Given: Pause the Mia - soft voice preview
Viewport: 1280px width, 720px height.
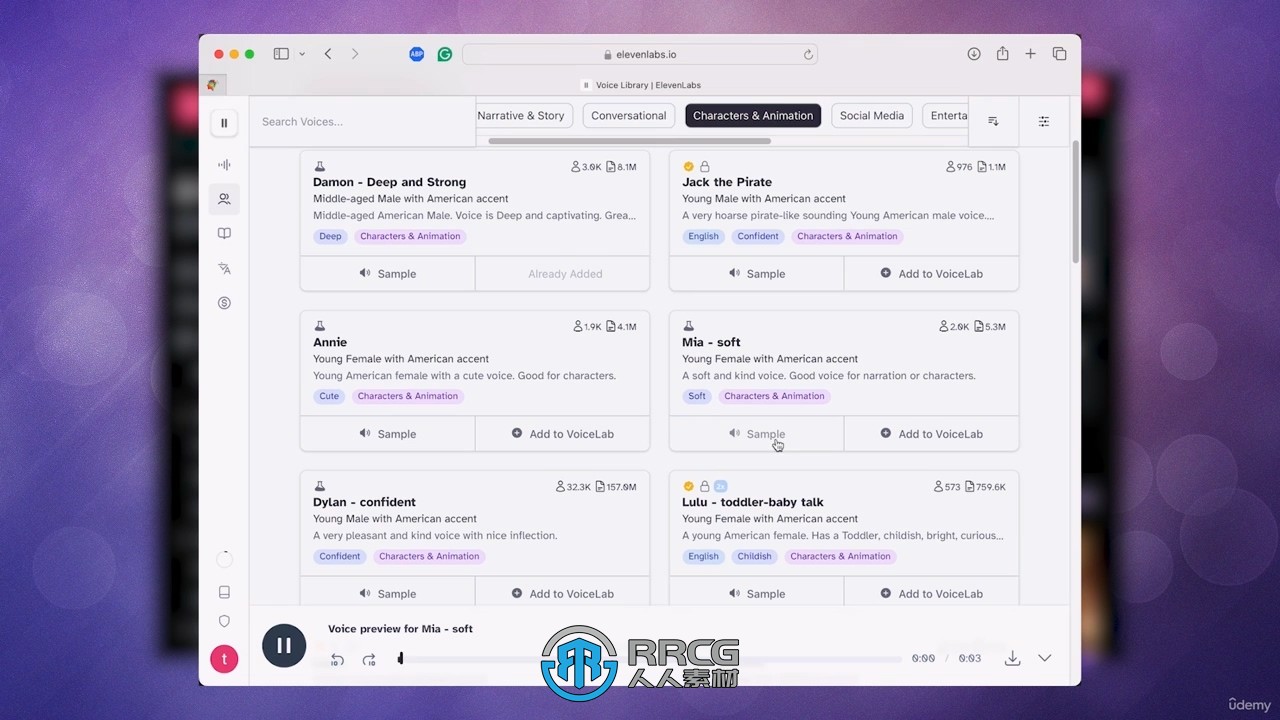Looking at the screenshot, I should (284, 646).
